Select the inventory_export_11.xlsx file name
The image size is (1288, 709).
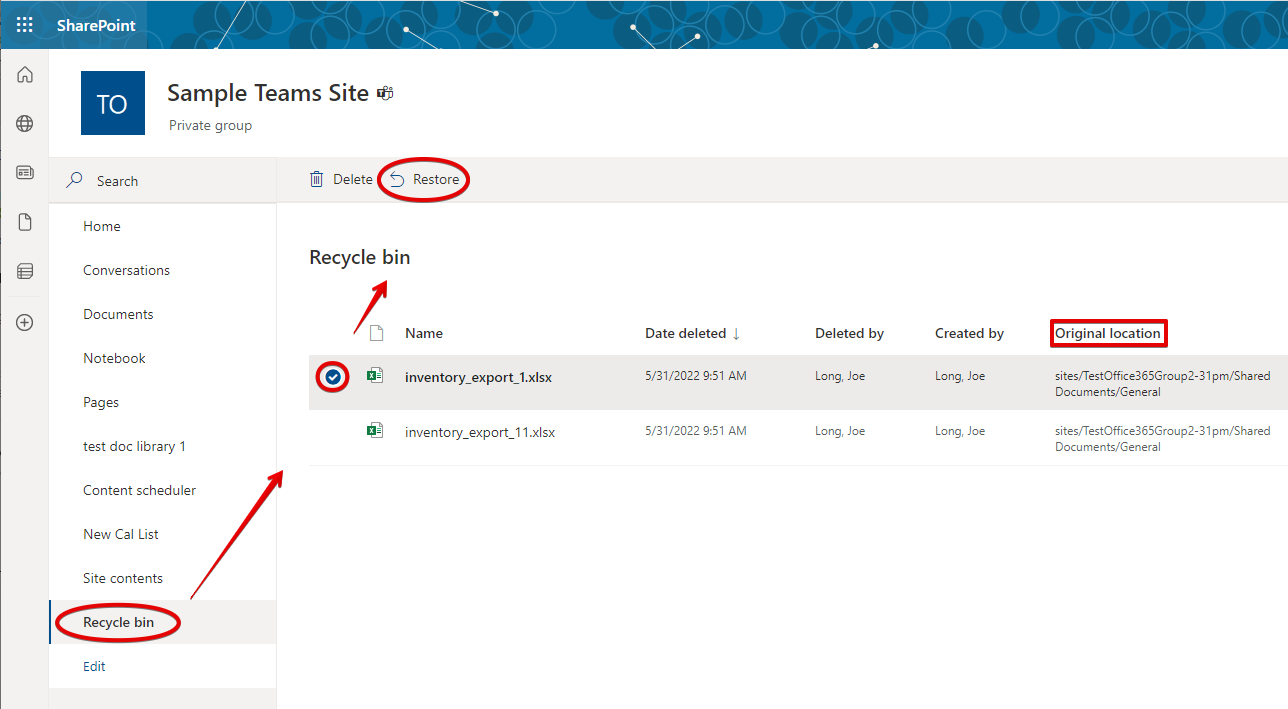coord(480,432)
